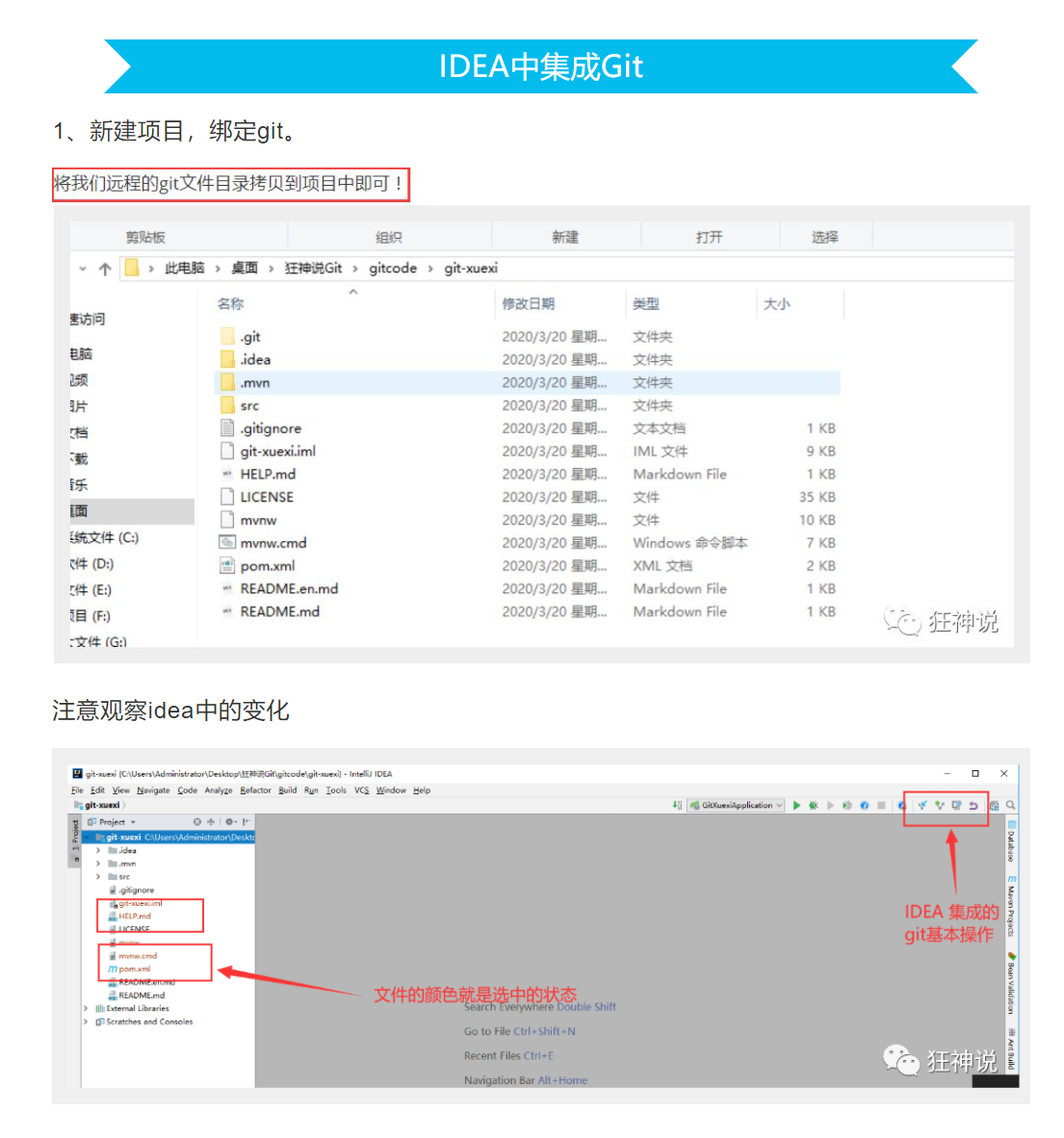Viewport: 1064px width, 1138px height.
Task: Open the Refactor menu in IDEA
Action: click(255, 790)
